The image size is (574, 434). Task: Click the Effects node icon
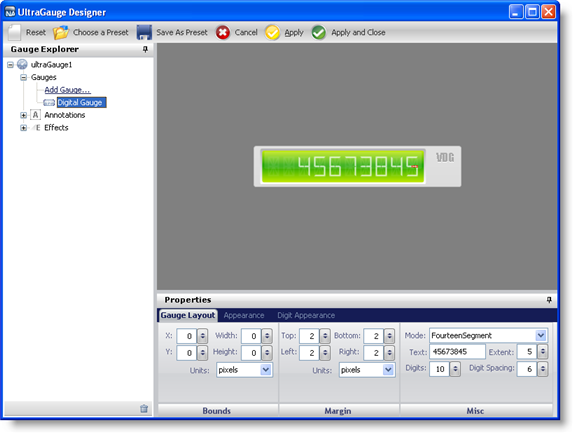[x=36, y=128]
